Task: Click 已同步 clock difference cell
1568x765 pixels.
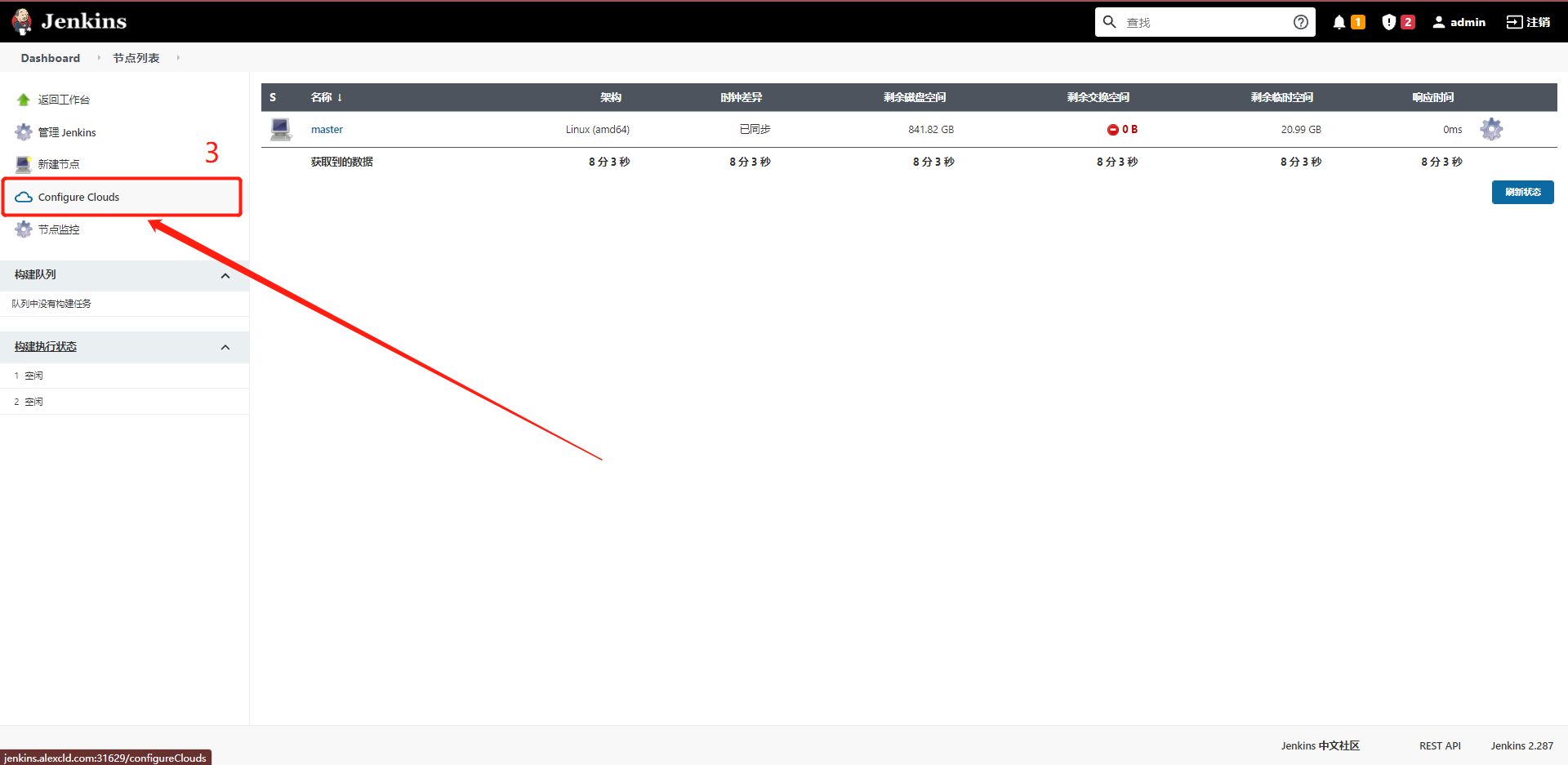Action: click(x=755, y=129)
